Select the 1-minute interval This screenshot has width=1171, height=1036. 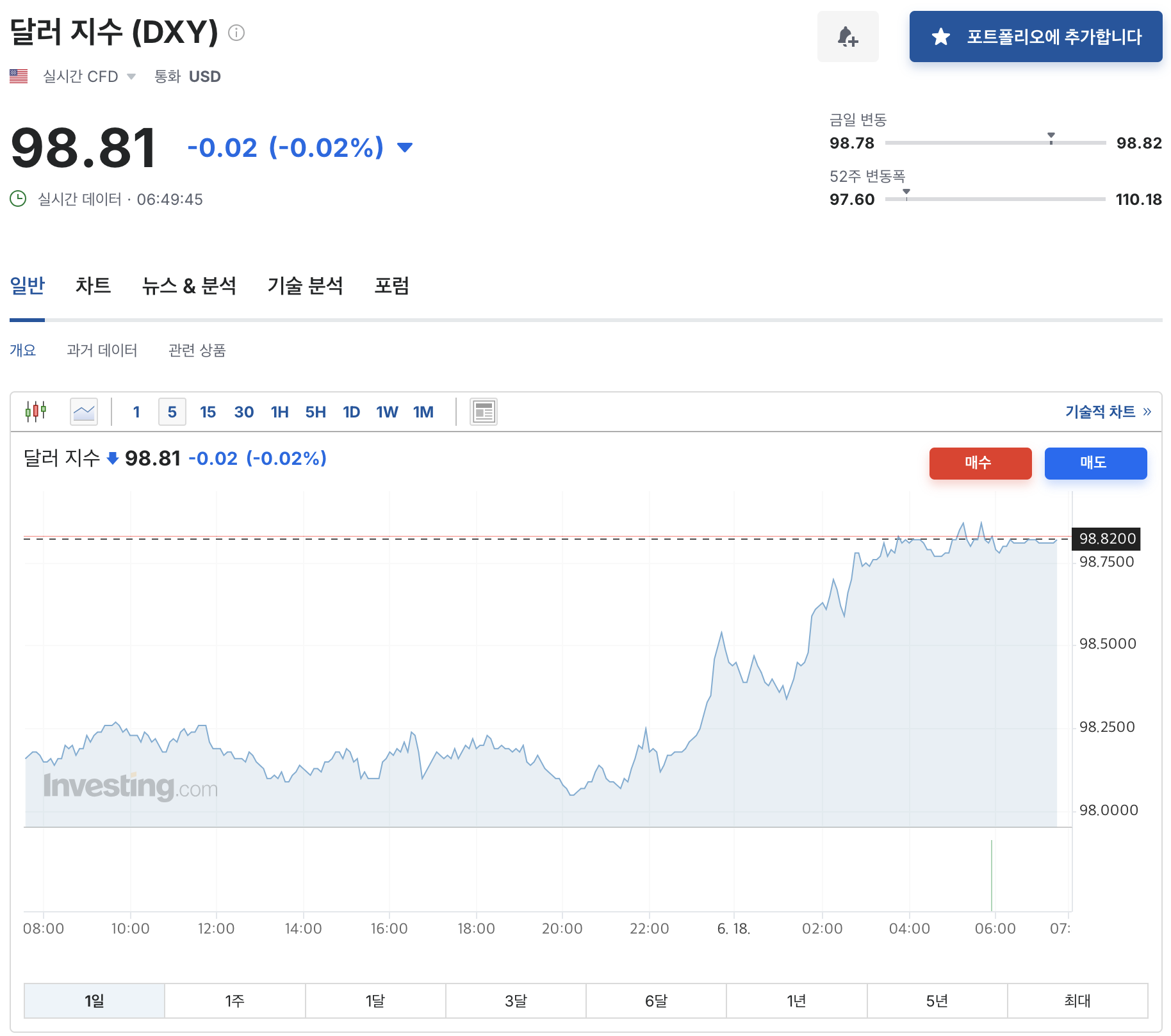(x=136, y=412)
